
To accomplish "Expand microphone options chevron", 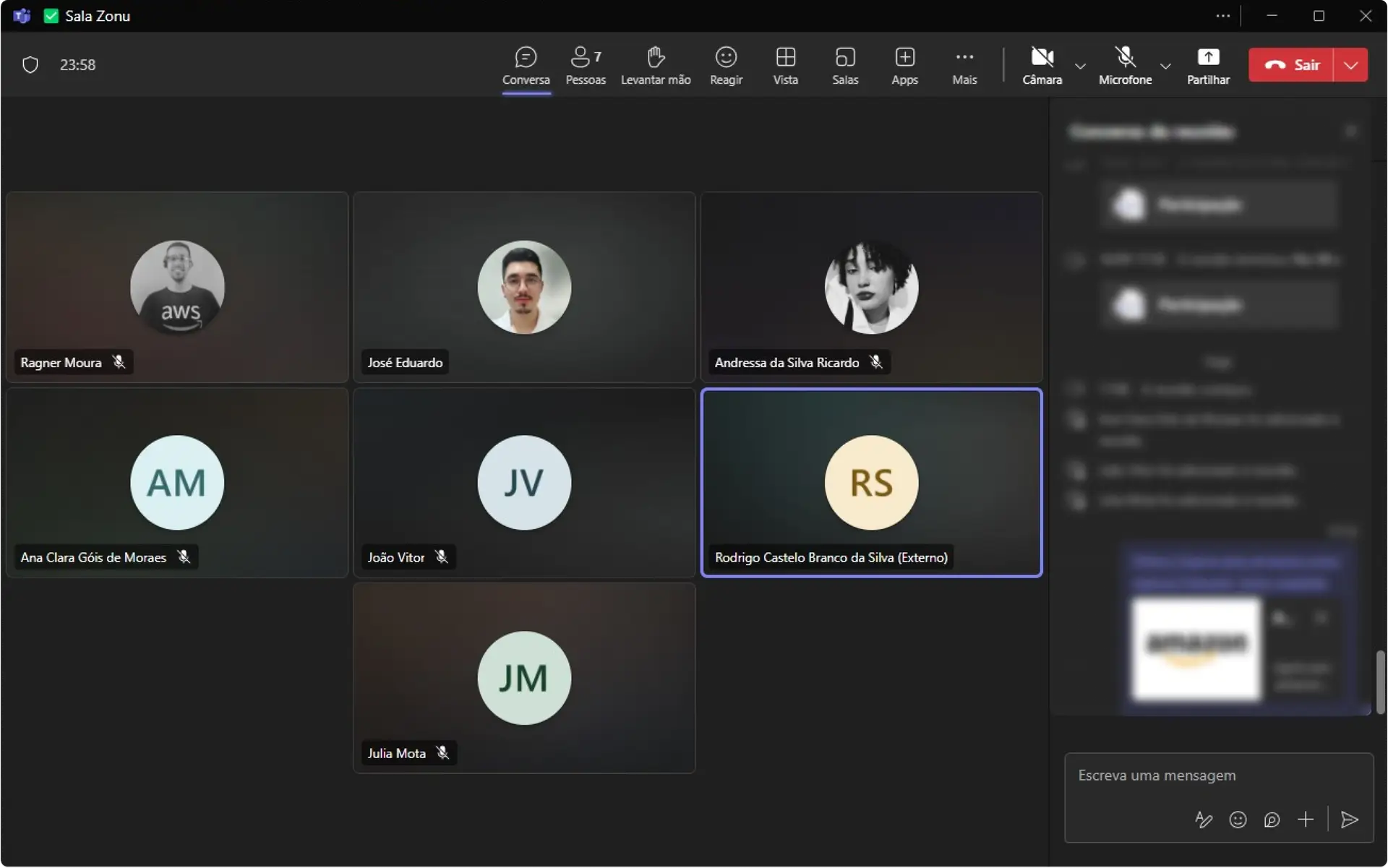I will pos(1165,66).
